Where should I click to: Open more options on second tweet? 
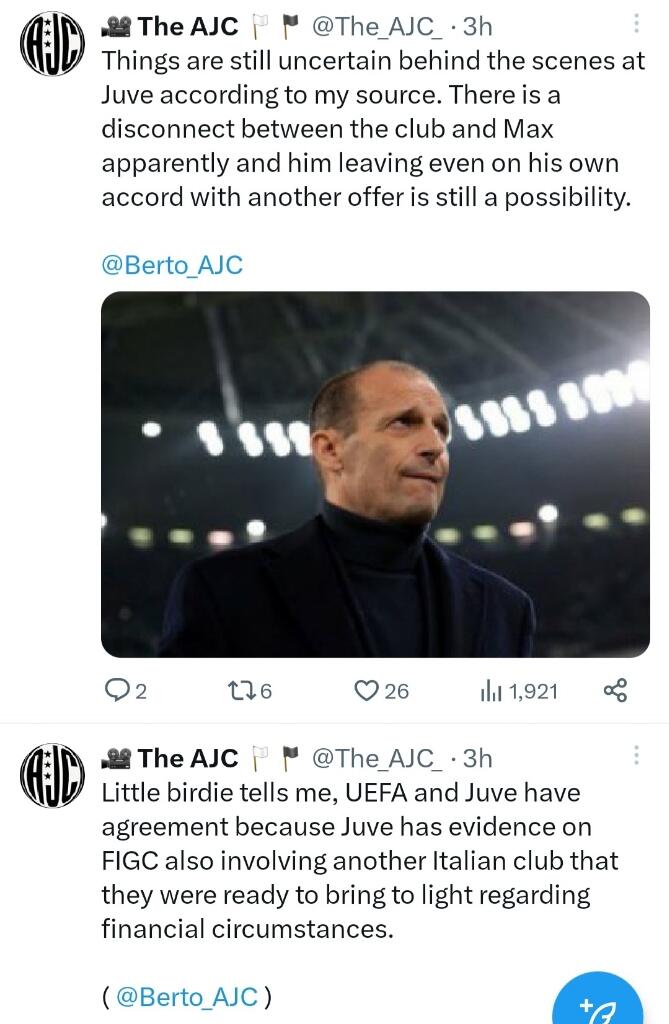pos(639,756)
